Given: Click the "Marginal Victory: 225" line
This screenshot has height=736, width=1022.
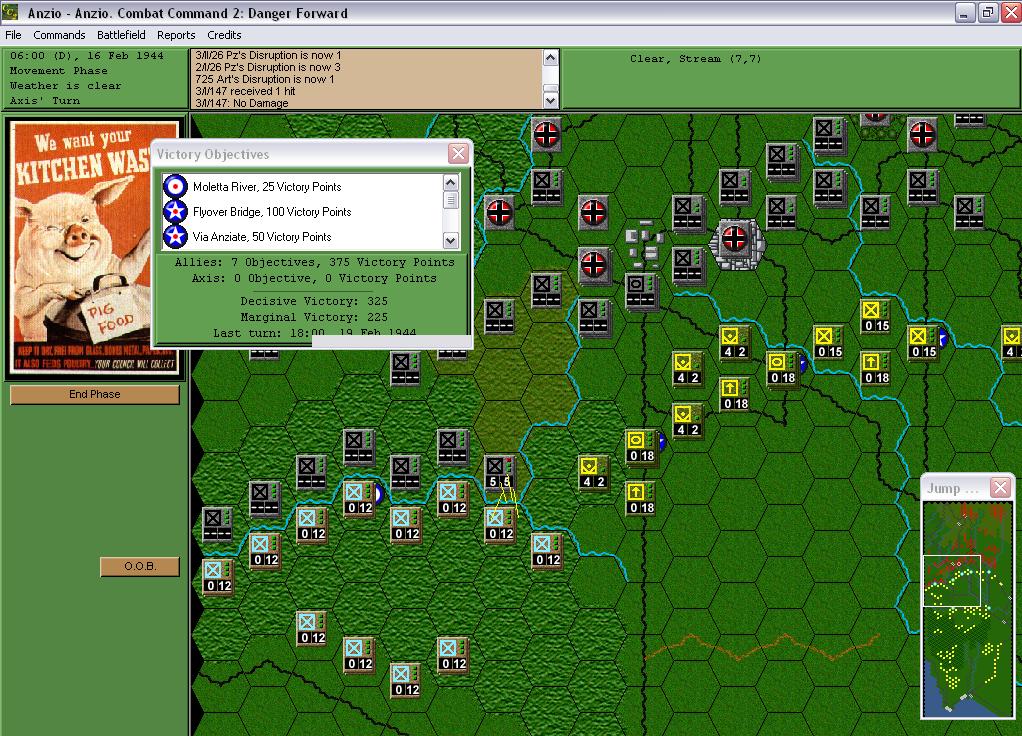Looking at the screenshot, I should (314, 317).
